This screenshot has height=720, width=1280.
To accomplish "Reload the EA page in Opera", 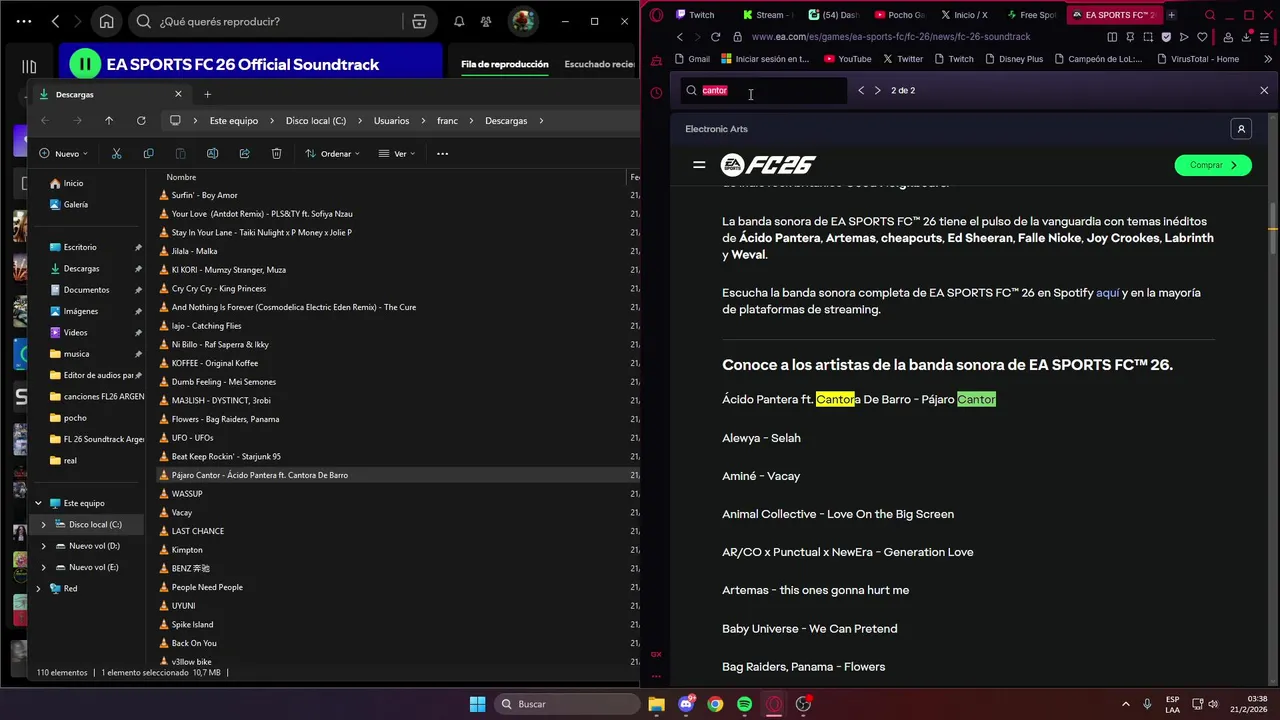I will [x=715, y=37].
